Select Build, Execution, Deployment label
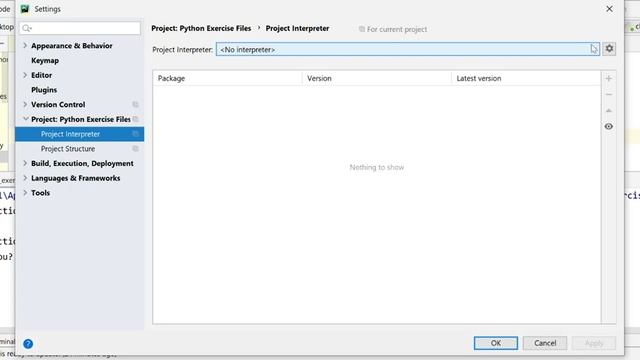Viewport: 640px width, 360px height. (x=82, y=163)
